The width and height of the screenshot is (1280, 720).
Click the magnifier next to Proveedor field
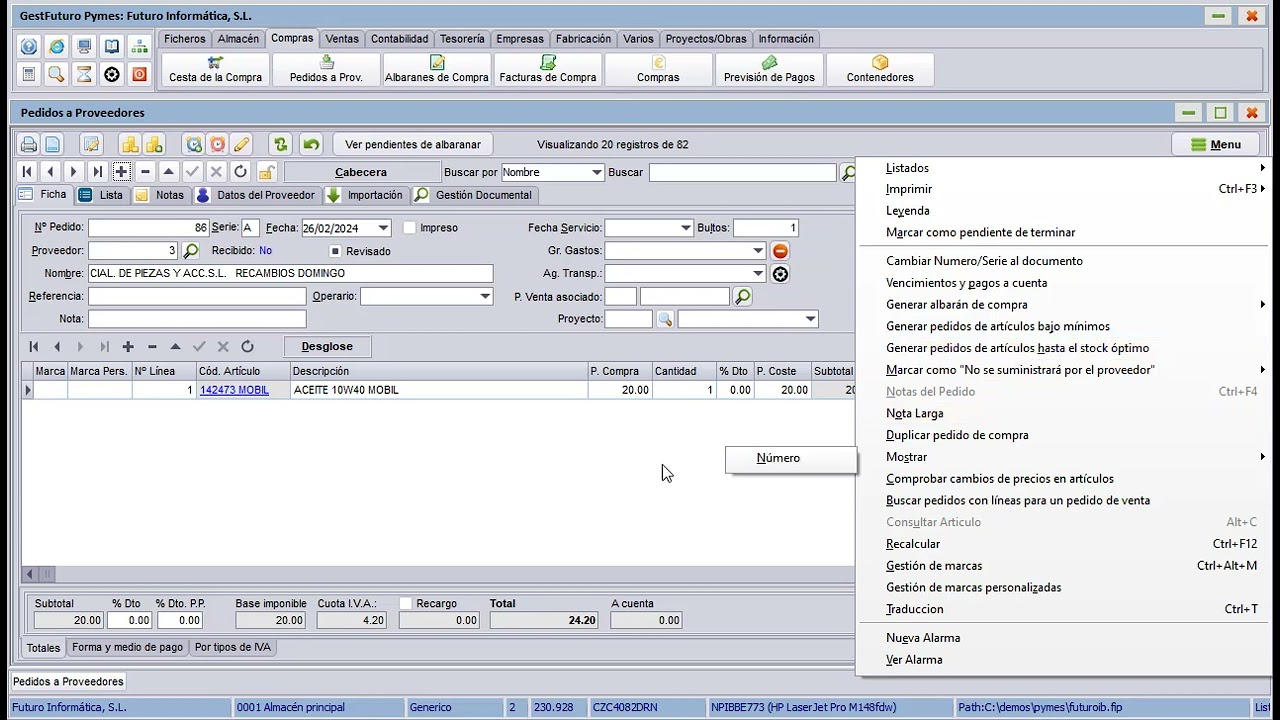tap(190, 250)
